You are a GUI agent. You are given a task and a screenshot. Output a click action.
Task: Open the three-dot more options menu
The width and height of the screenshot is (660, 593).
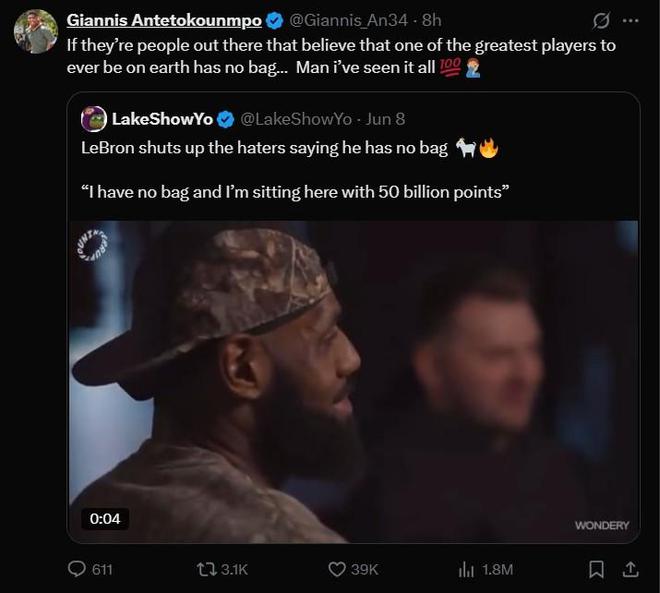click(x=630, y=20)
